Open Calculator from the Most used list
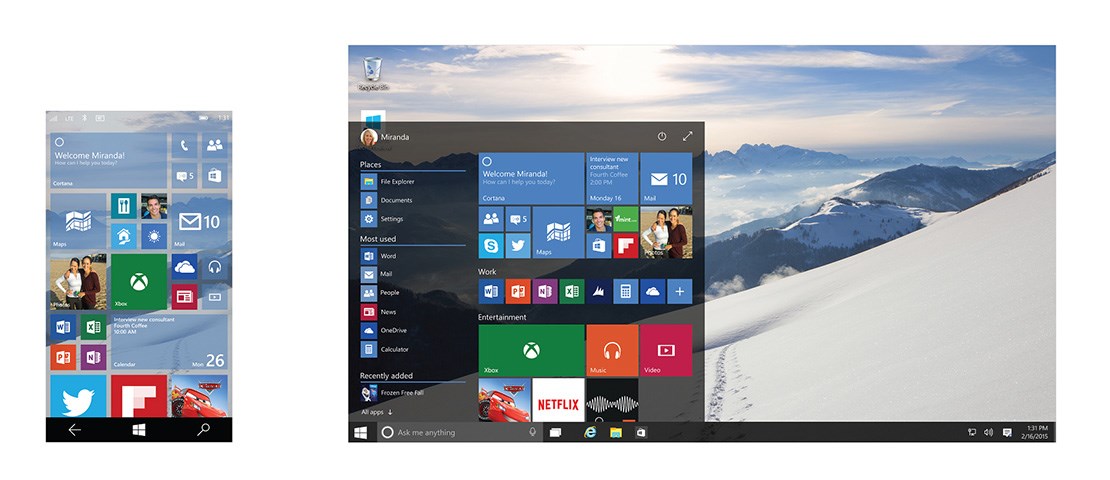This screenshot has width=1110, height=480. (413, 349)
